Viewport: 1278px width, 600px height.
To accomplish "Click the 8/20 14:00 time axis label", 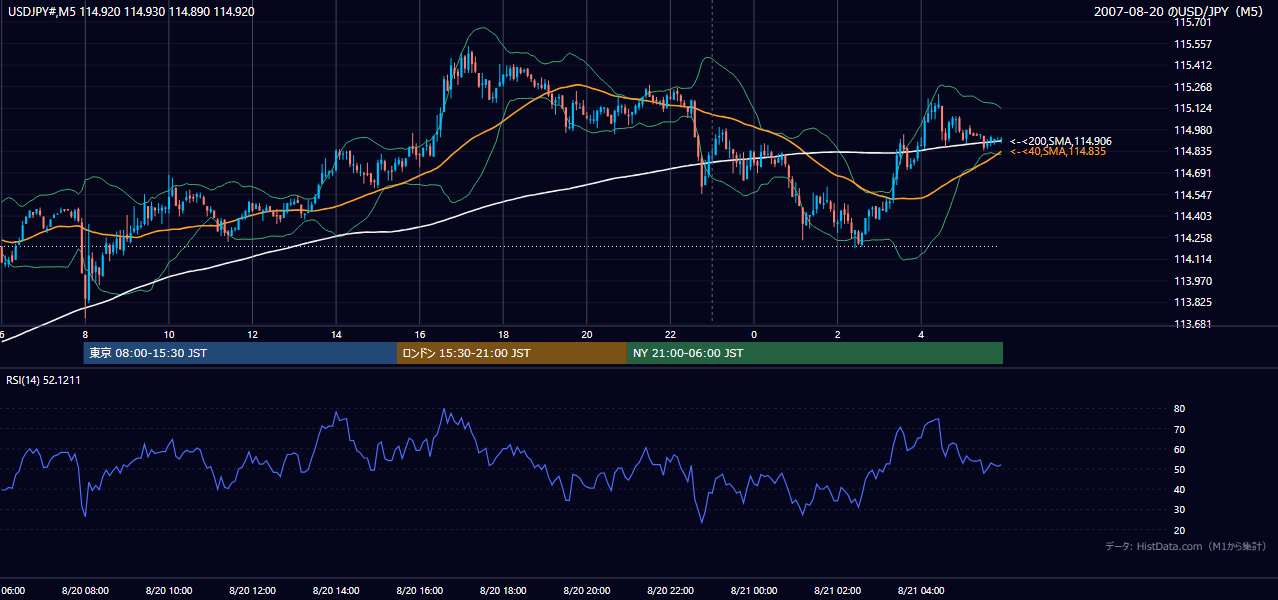I will tap(335, 591).
